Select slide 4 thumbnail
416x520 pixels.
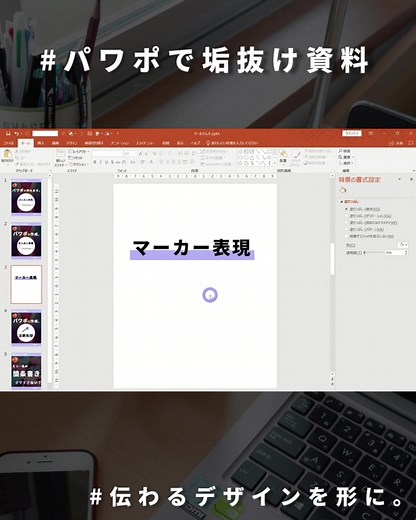(x=26, y=328)
